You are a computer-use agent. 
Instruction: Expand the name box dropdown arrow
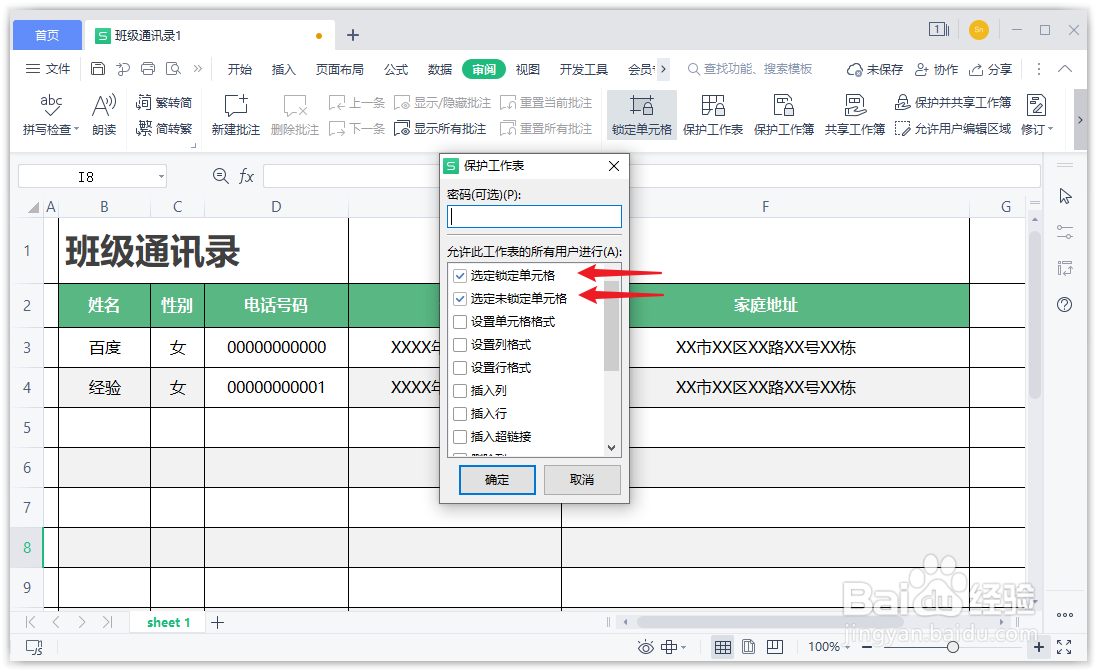(161, 176)
